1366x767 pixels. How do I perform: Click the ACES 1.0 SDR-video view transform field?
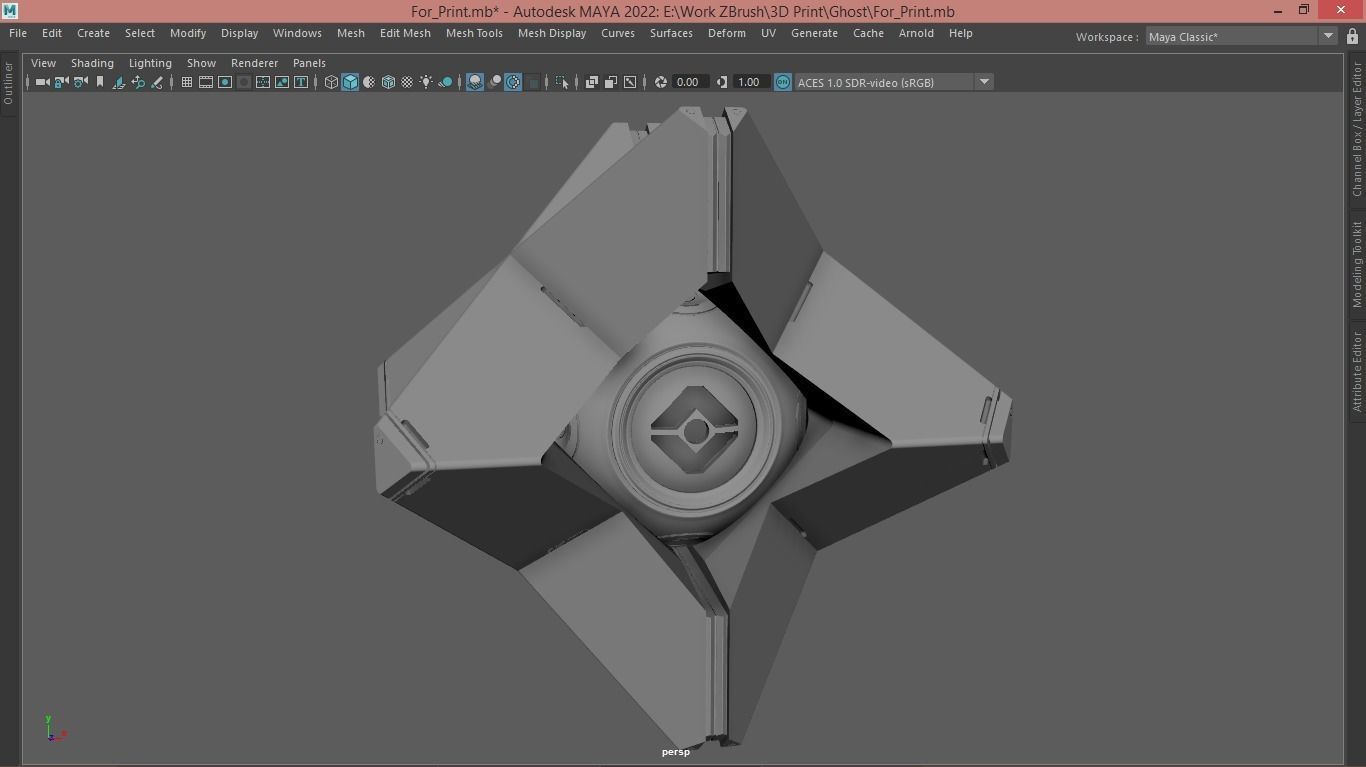point(884,82)
